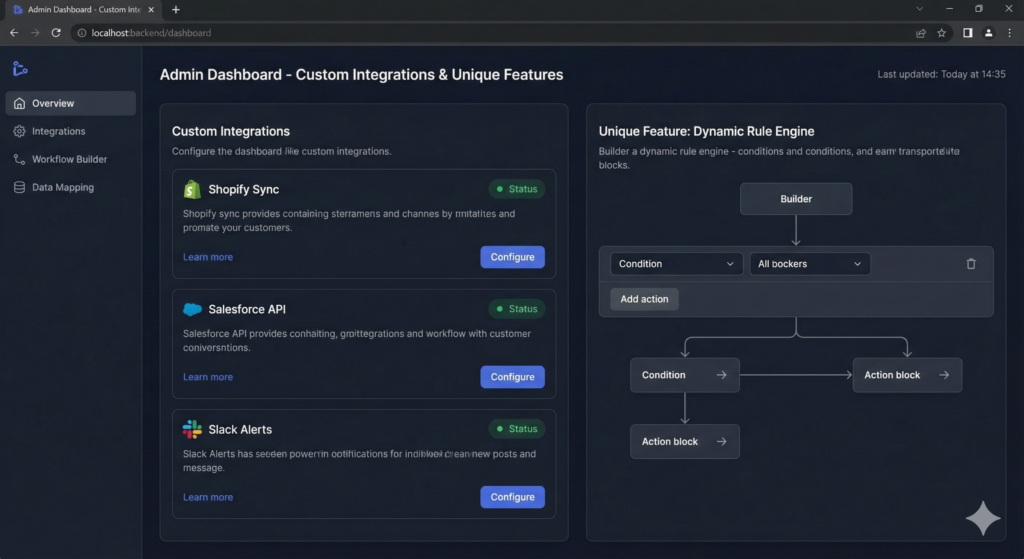Click the Shopify Sync card title
The width and height of the screenshot is (1024, 559).
point(244,189)
